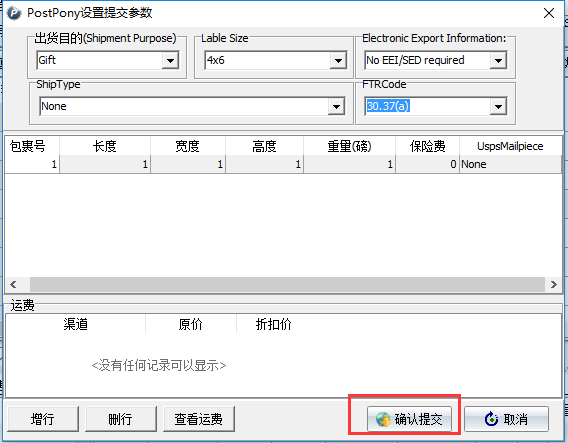This screenshot has width=568, height=443.
Task: Open the FTRCode dropdown arrow
Action: 498,106
